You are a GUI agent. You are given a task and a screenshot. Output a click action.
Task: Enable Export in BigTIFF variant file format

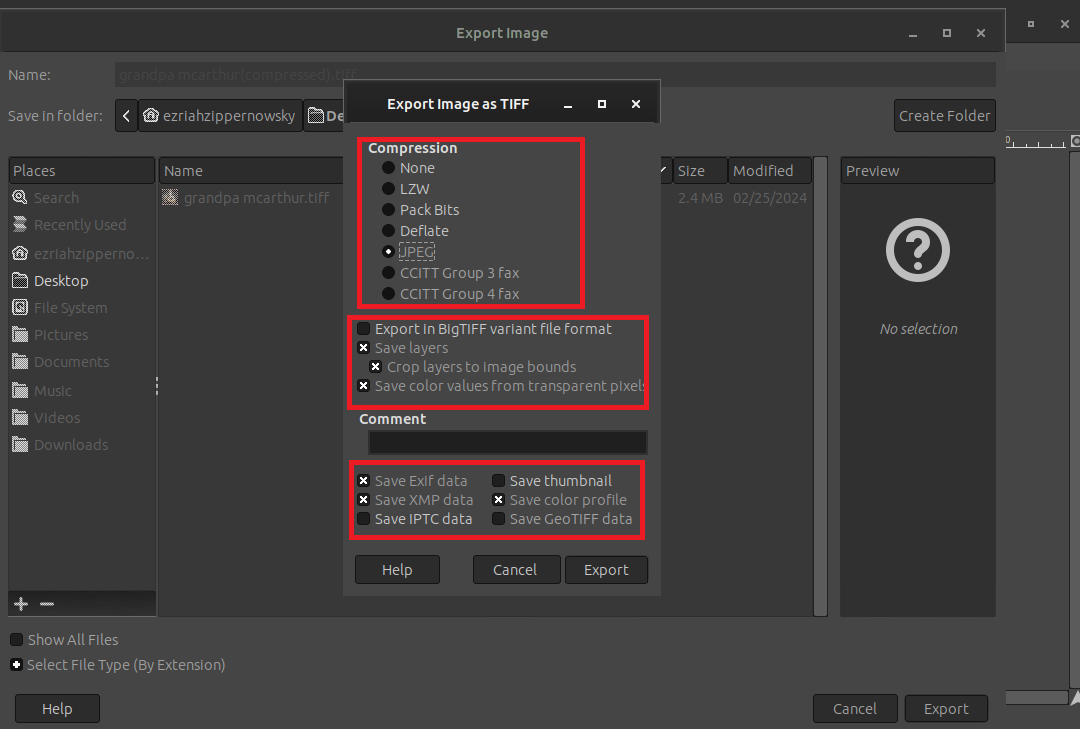point(363,328)
